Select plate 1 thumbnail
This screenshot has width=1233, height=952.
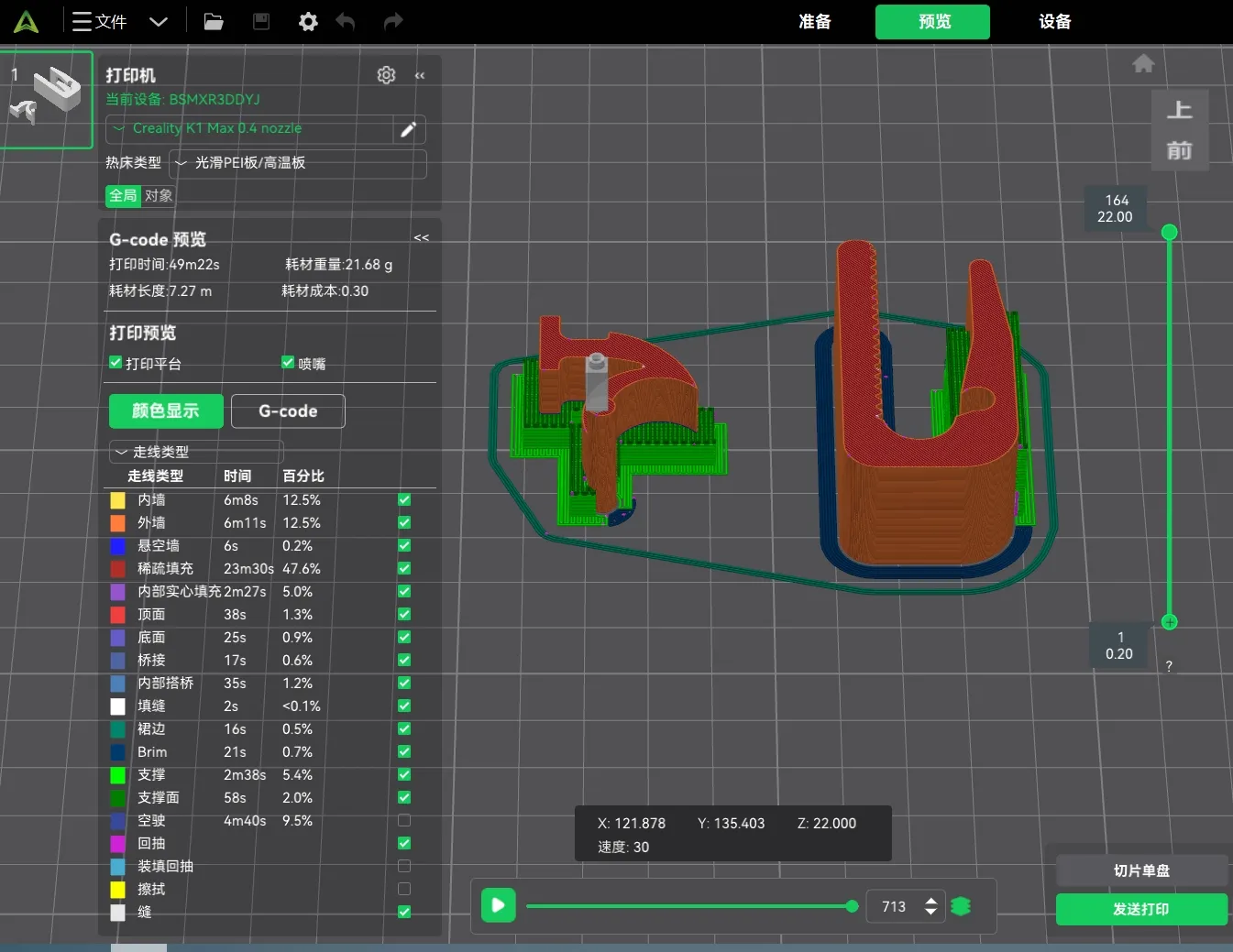pos(46,100)
